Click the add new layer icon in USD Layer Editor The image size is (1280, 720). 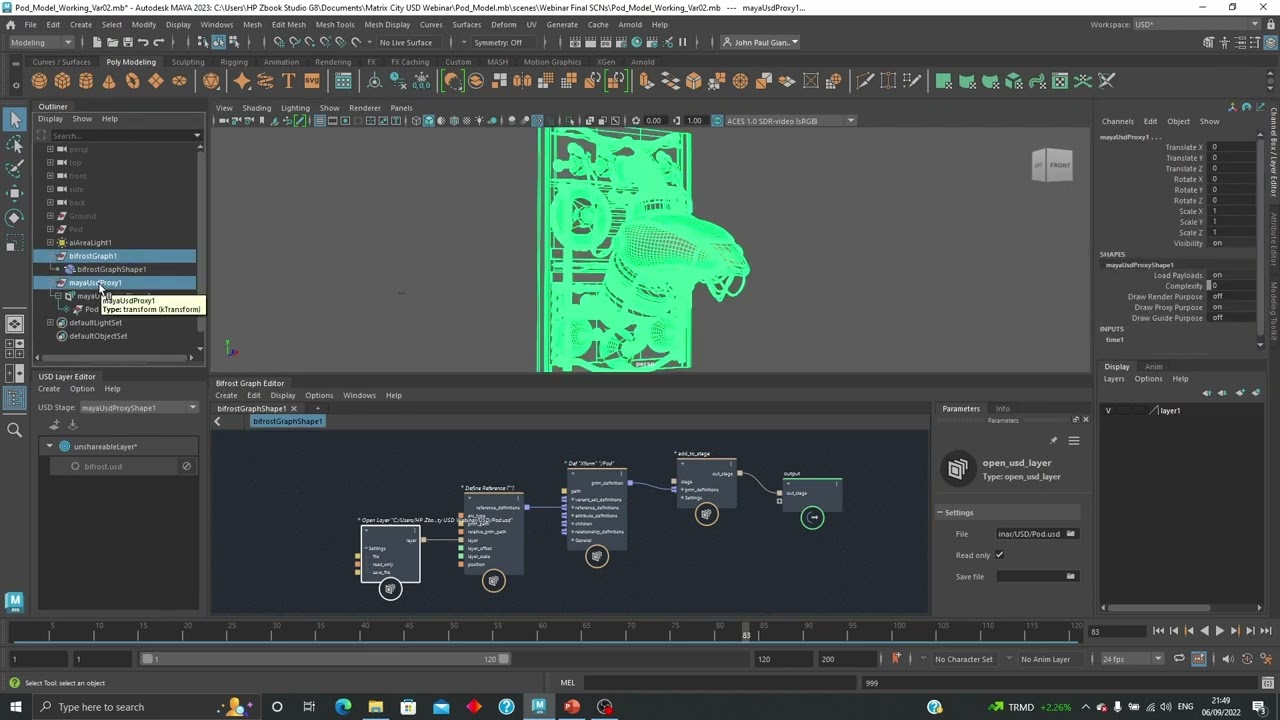(55, 425)
